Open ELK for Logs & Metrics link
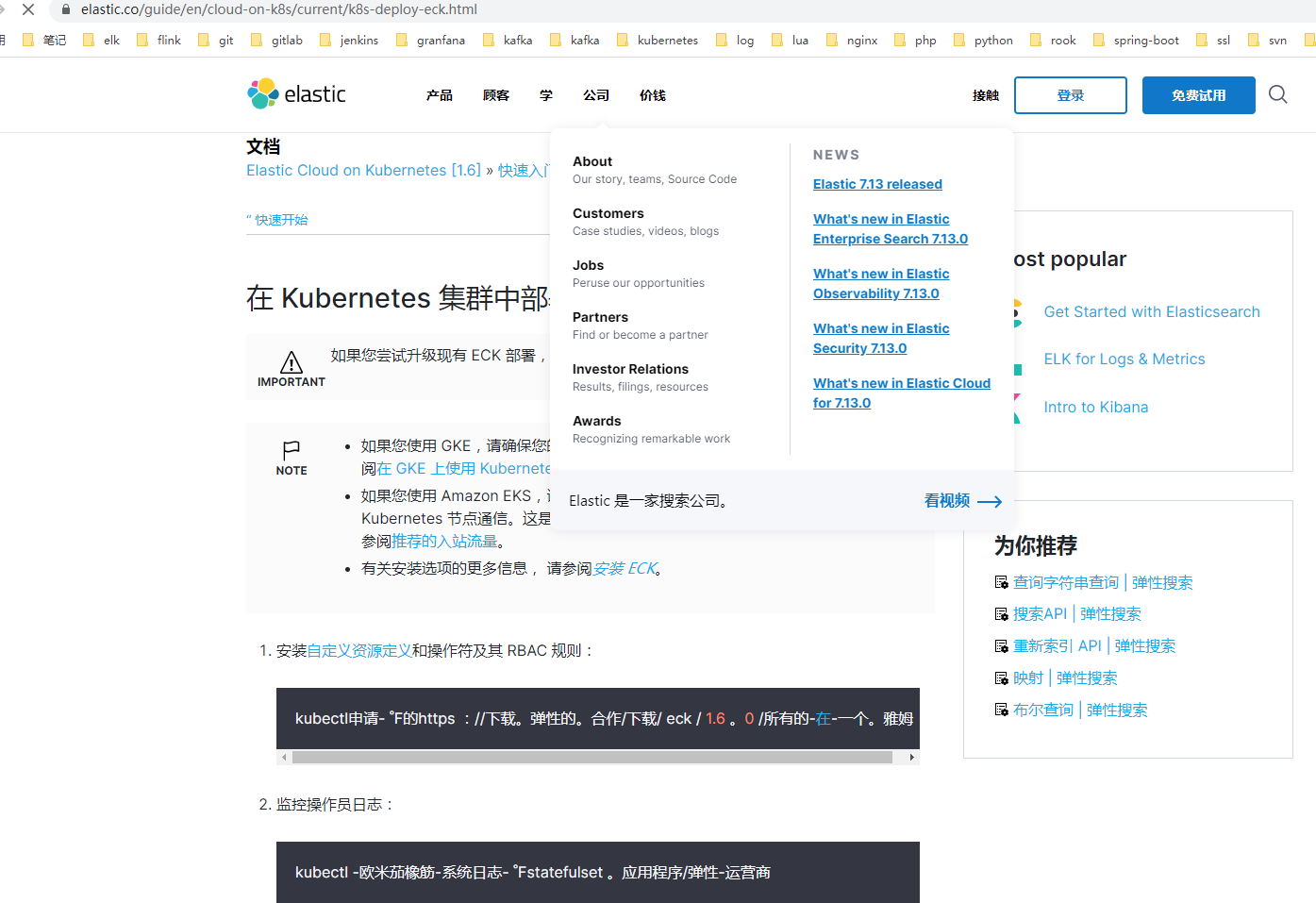The image size is (1316, 903). click(1124, 359)
